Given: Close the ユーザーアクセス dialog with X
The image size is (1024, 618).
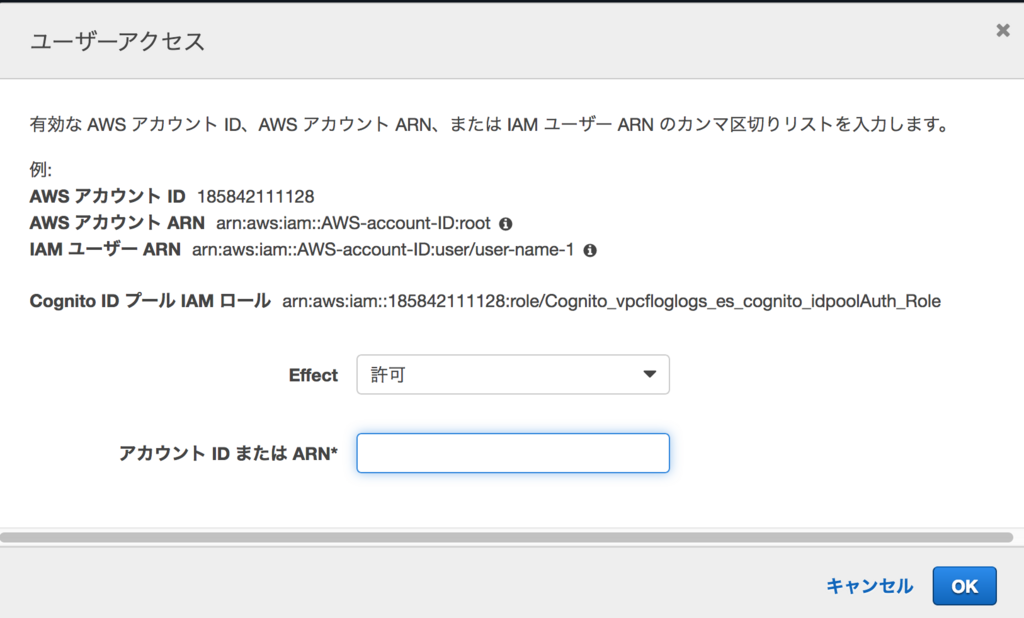Looking at the screenshot, I should (x=1002, y=30).
